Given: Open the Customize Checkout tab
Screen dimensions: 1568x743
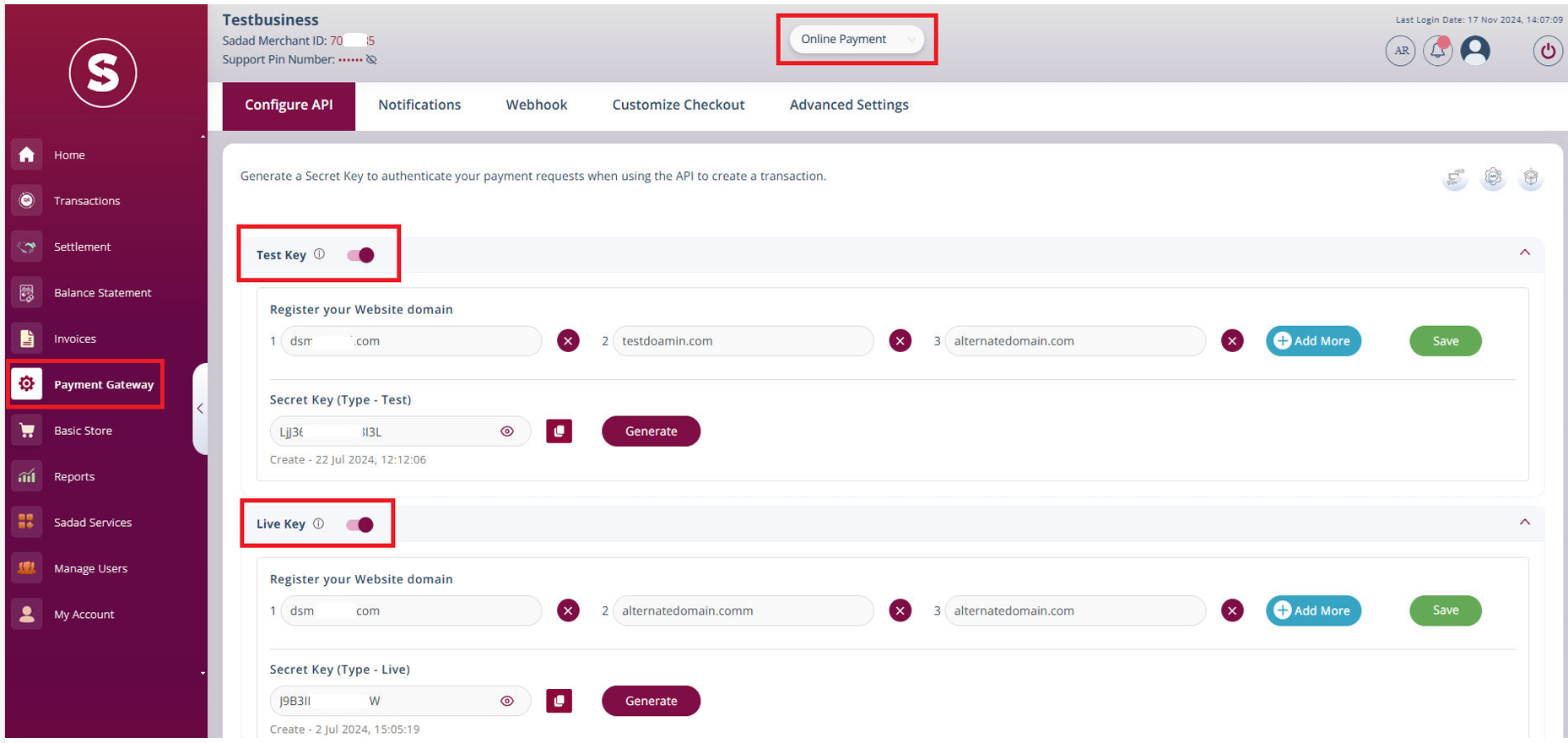Looking at the screenshot, I should tap(678, 105).
